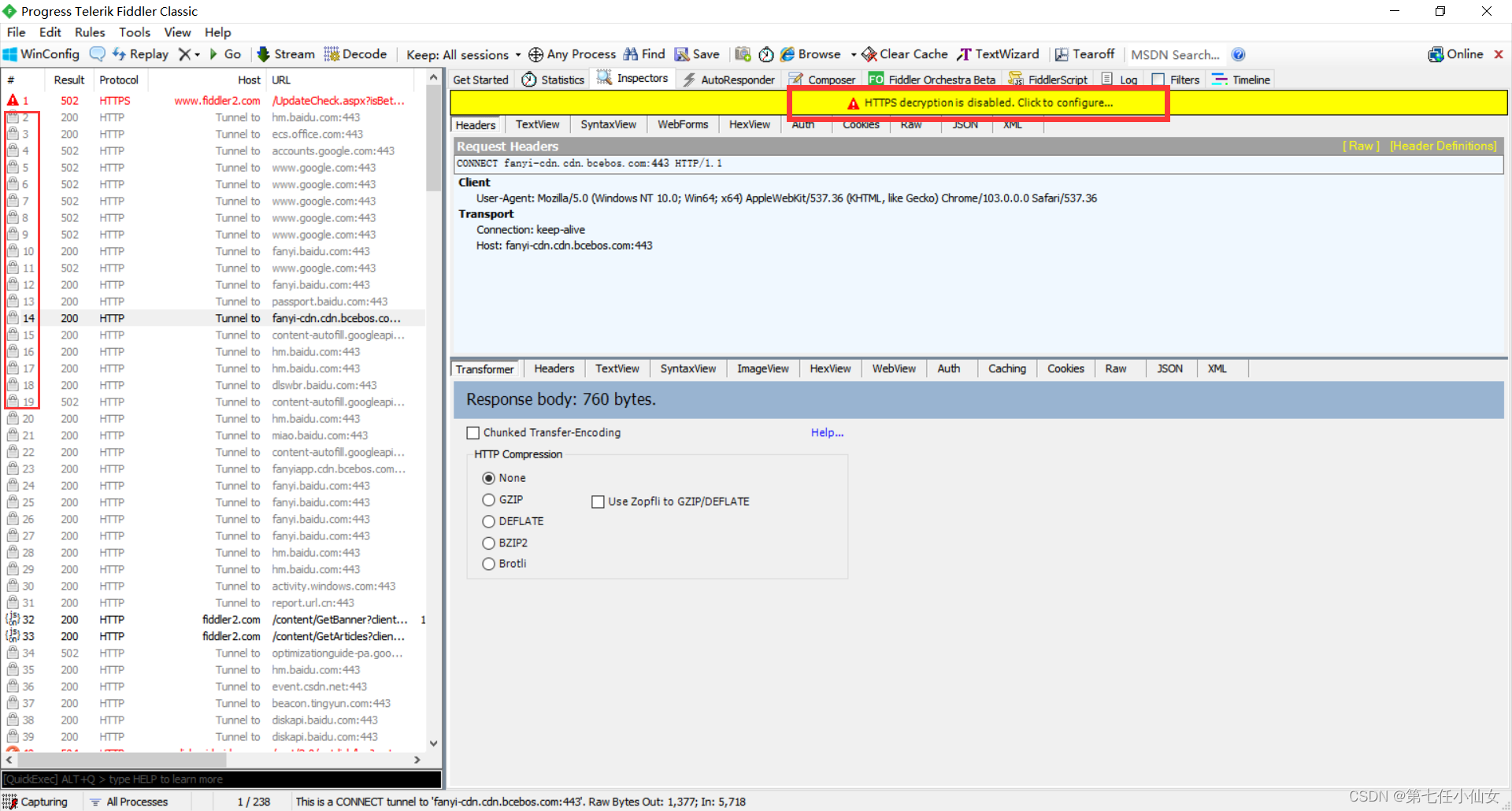Open WinConfig from the toolbar
The height and width of the screenshot is (811, 1512).
41,54
